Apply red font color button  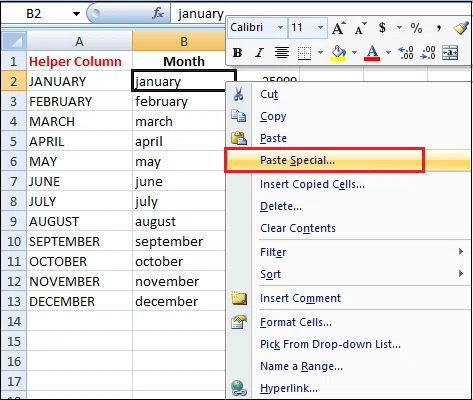pyautogui.click(x=372, y=53)
